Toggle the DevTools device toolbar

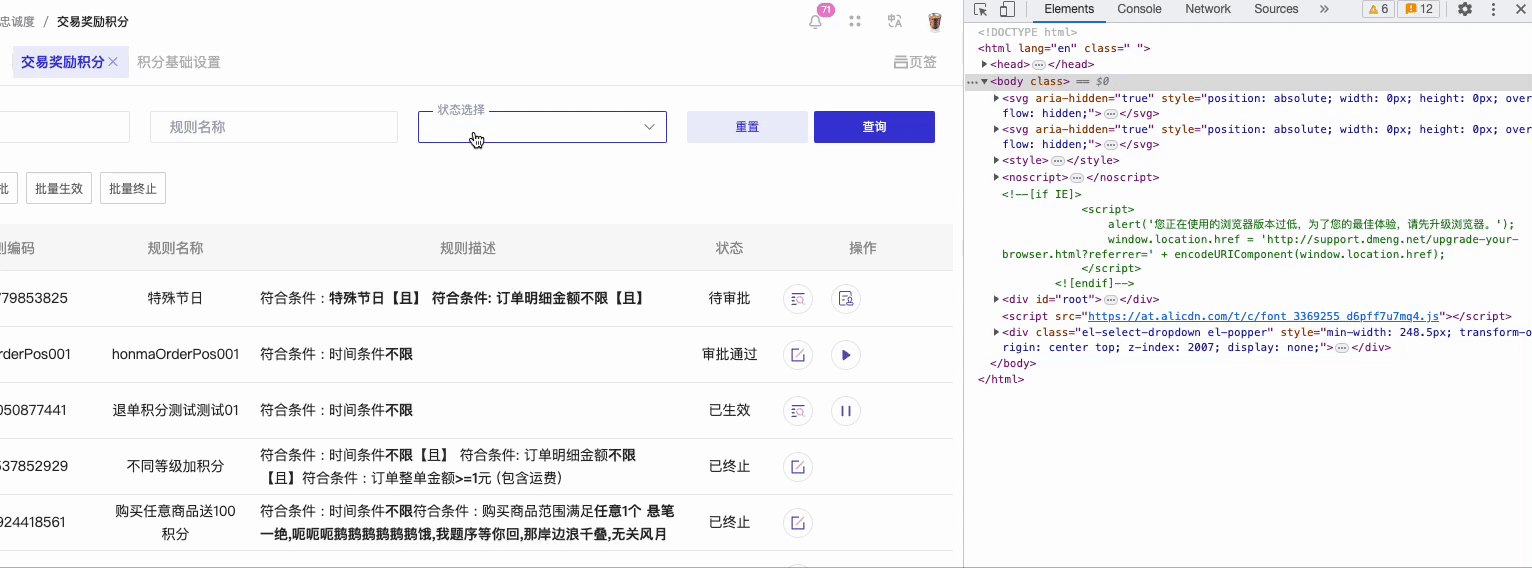pyautogui.click(x=1007, y=9)
